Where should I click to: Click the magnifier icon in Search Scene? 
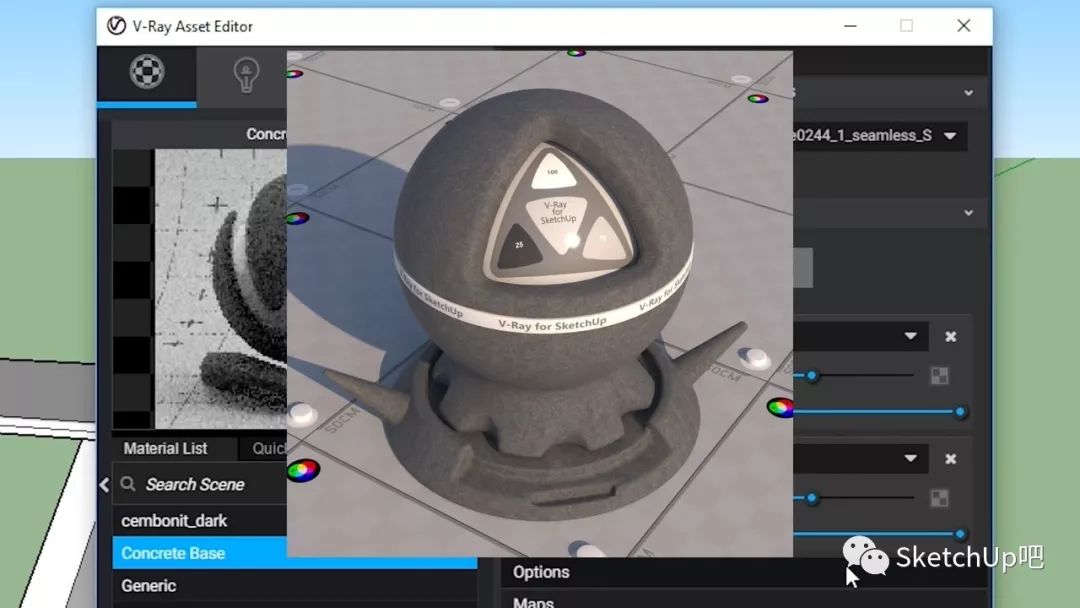tap(128, 485)
